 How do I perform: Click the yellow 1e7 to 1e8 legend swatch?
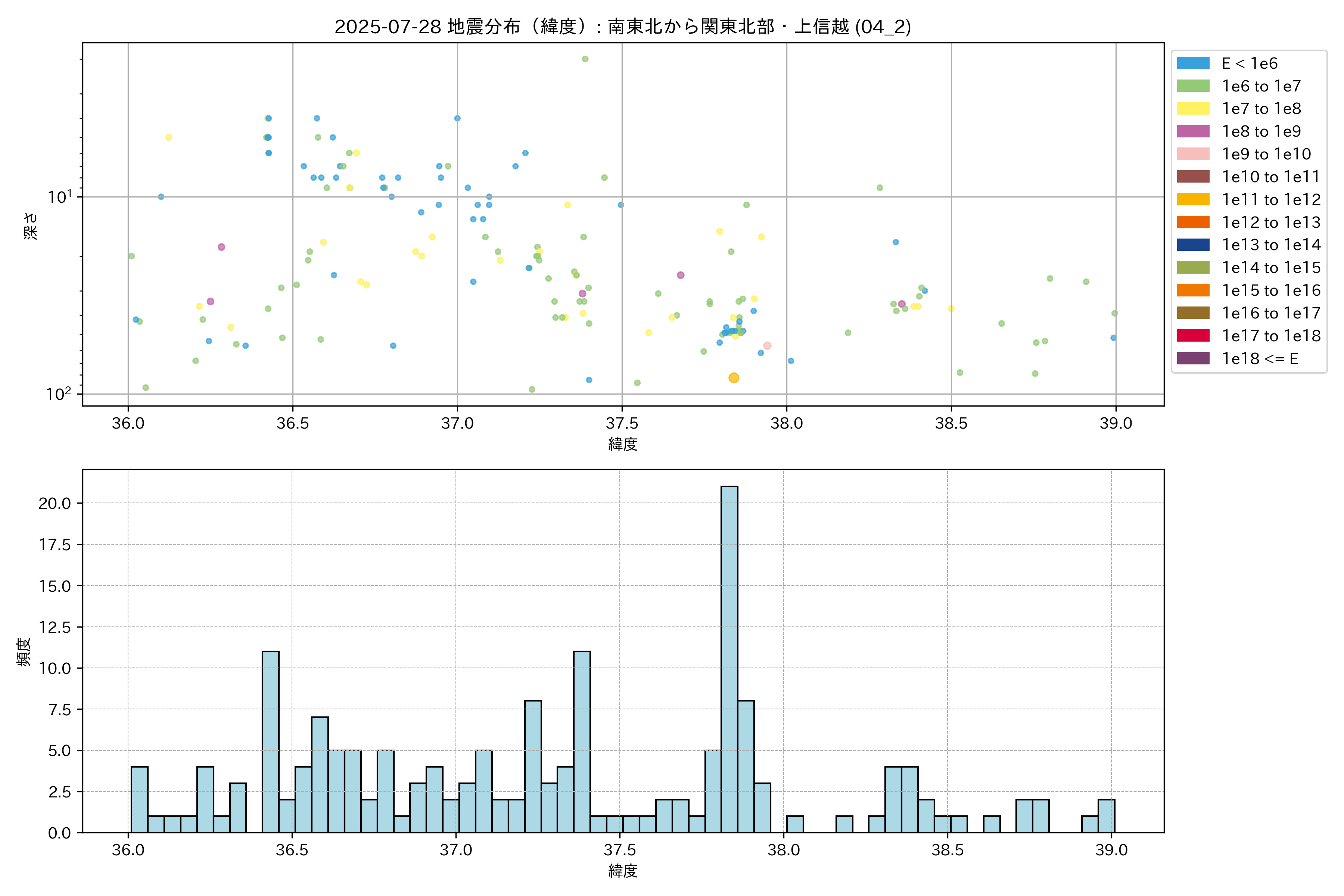tap(1192, 109)
